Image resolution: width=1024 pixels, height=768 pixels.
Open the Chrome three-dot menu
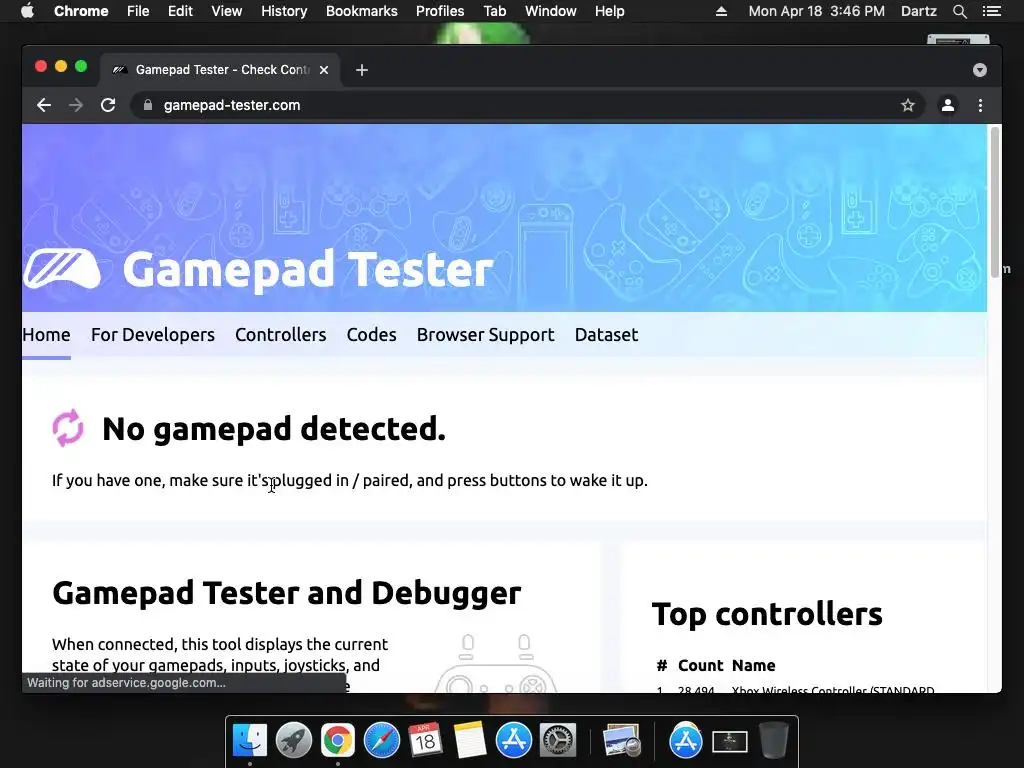pyautogui.click(x=980, y=105)
